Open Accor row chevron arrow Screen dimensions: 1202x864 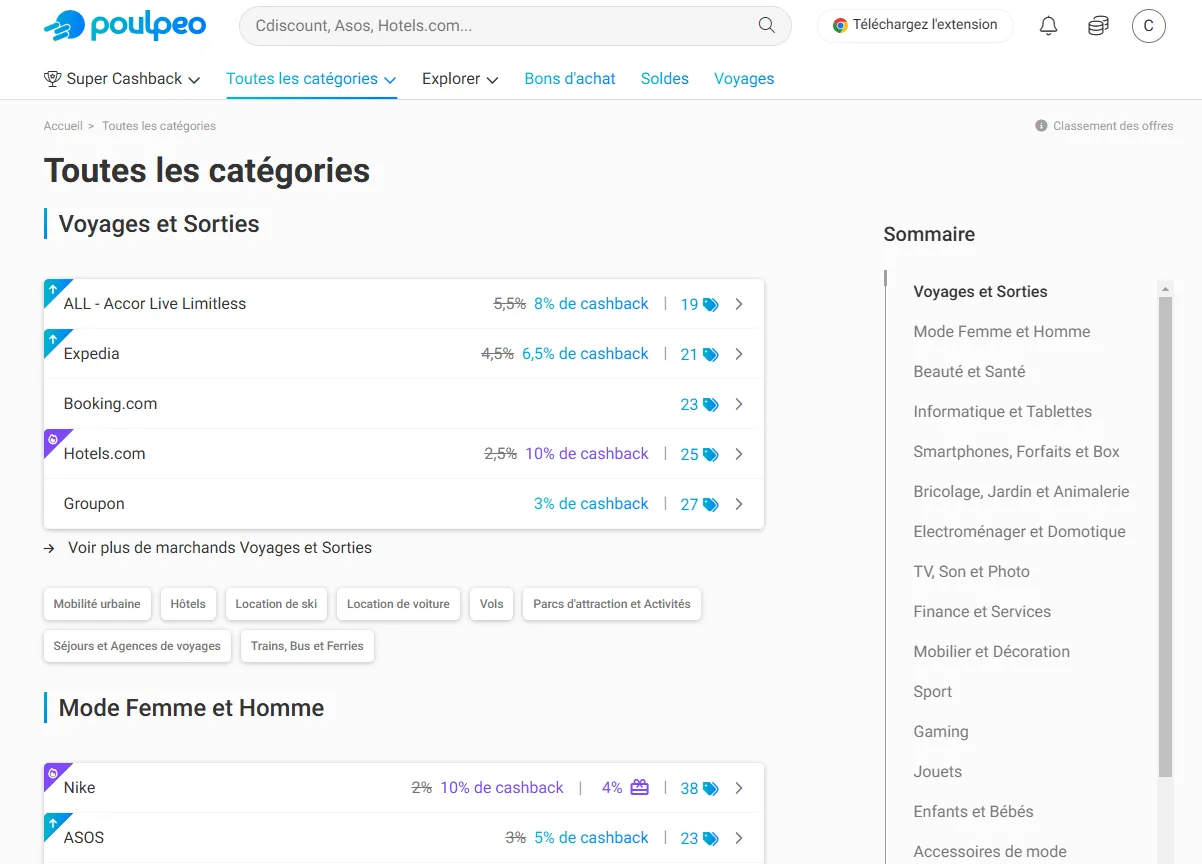pos(739,304)
